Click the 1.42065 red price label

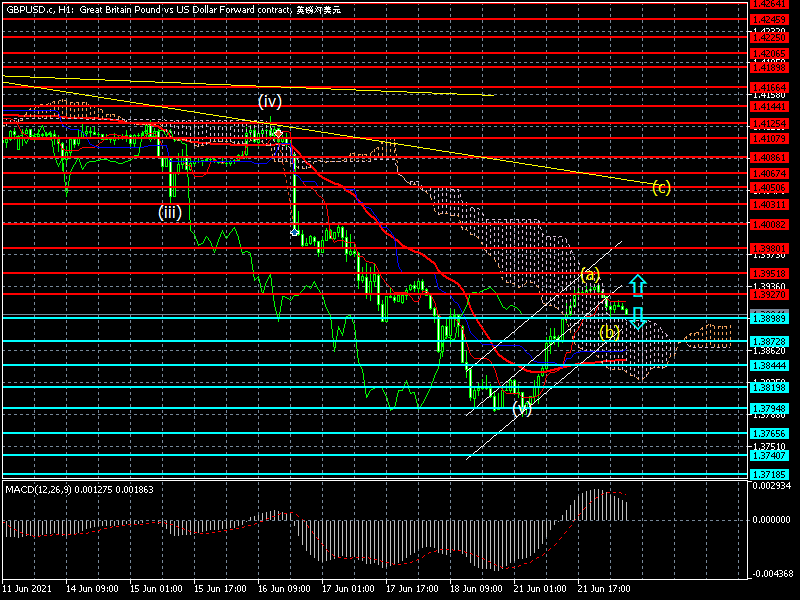[769, 54]
